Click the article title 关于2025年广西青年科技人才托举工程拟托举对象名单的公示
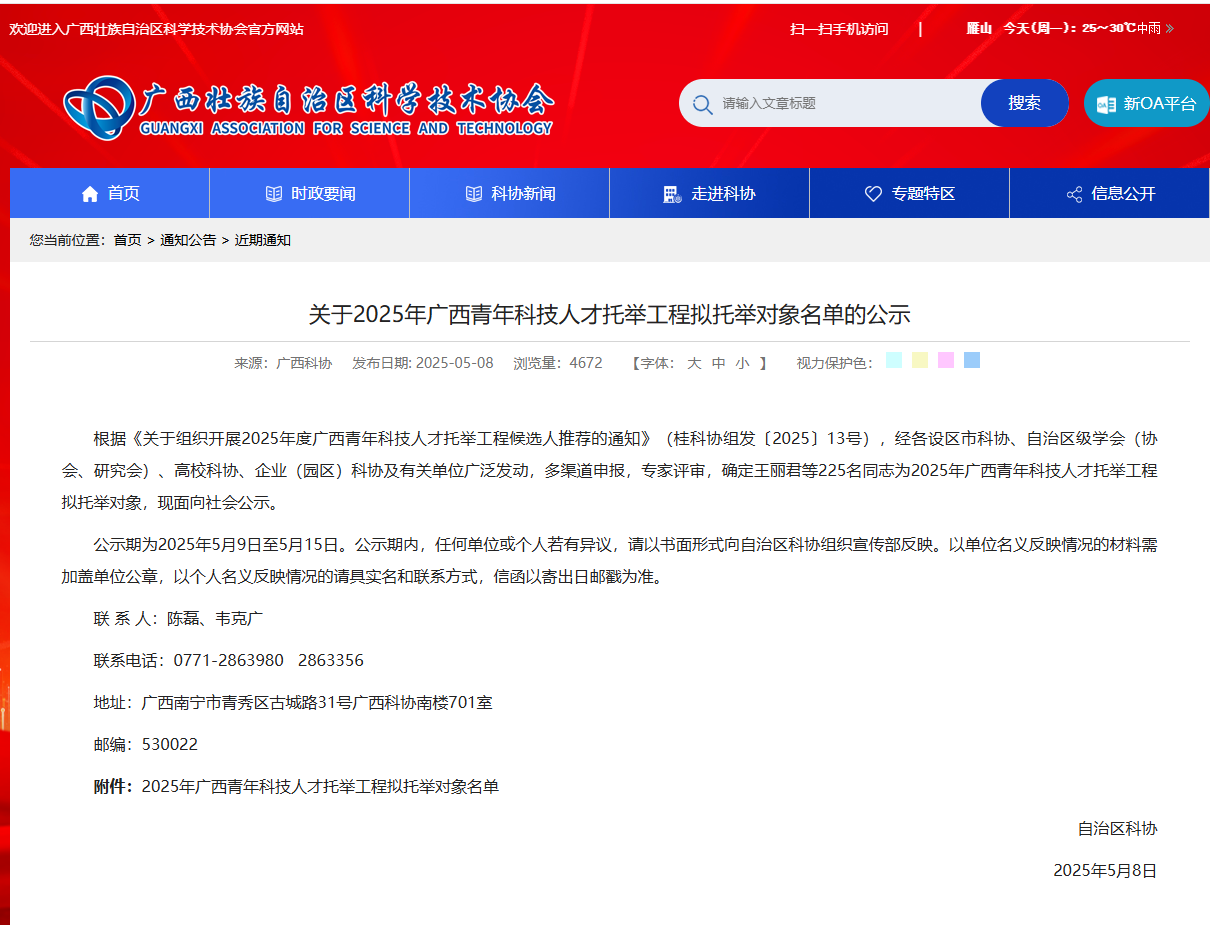The height and width of the screenshot is (925, 1210). click(610, 315)
